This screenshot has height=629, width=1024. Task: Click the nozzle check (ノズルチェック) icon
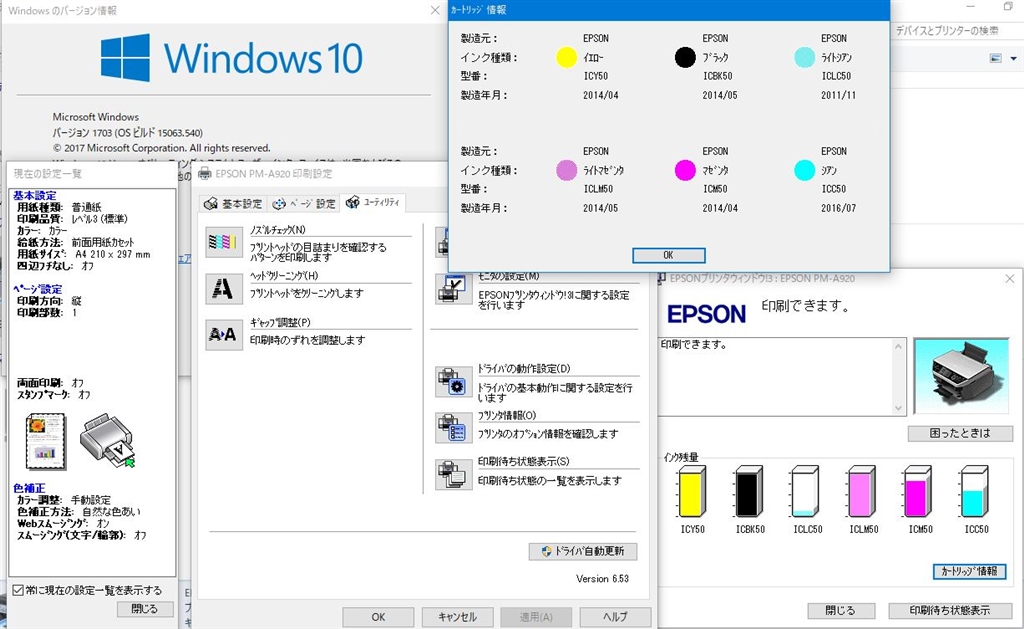[223, 242]
